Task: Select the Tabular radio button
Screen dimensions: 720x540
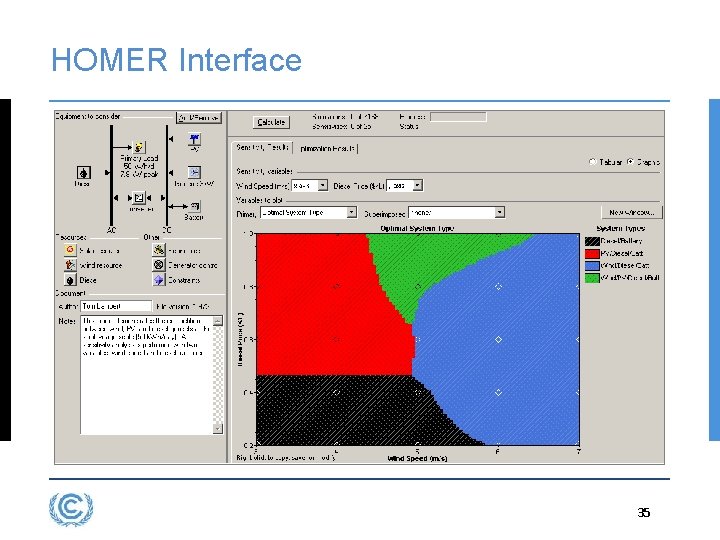Action: 592,162
